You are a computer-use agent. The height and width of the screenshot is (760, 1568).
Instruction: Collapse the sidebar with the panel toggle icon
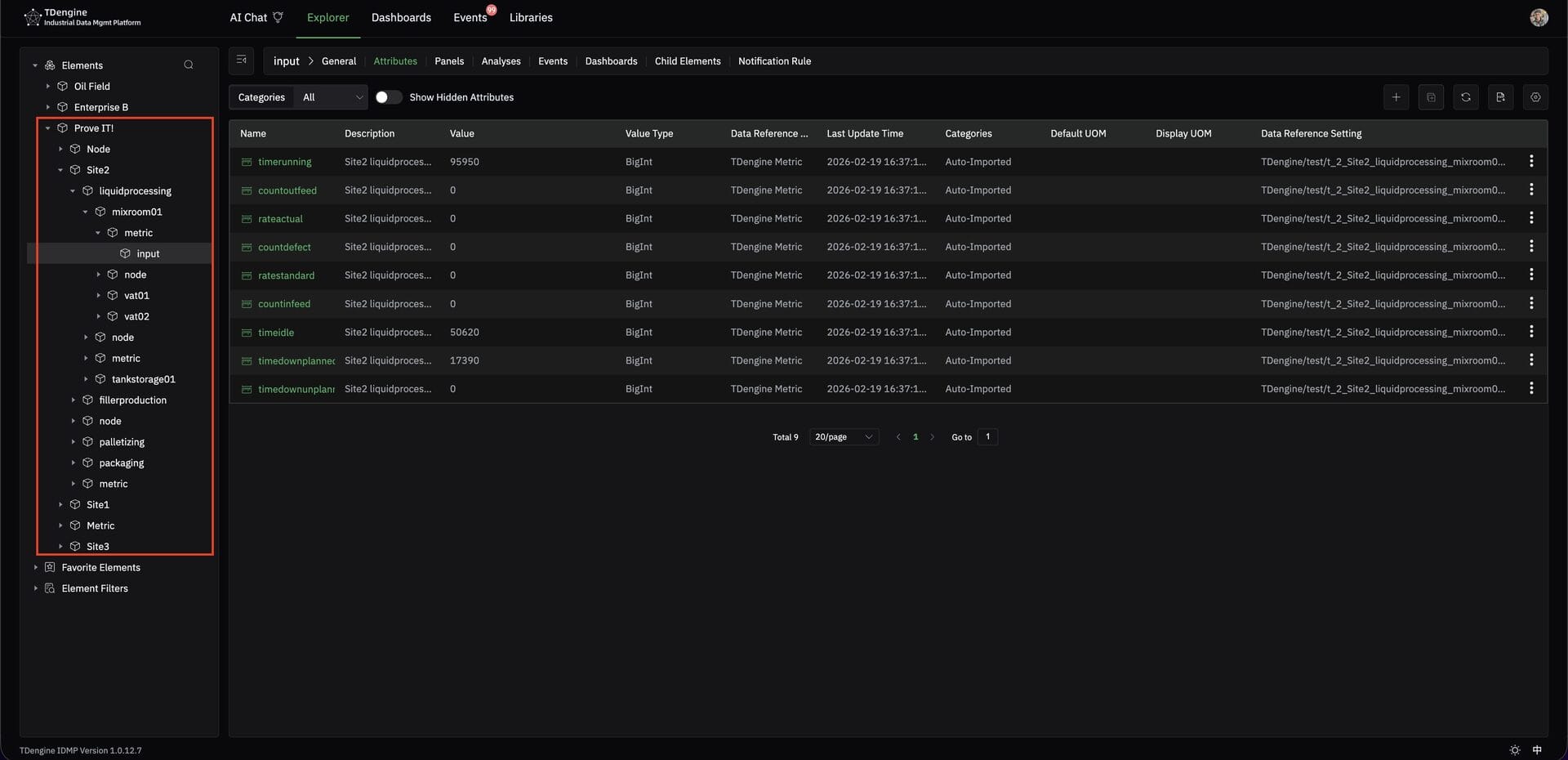(x=242, y=60)
